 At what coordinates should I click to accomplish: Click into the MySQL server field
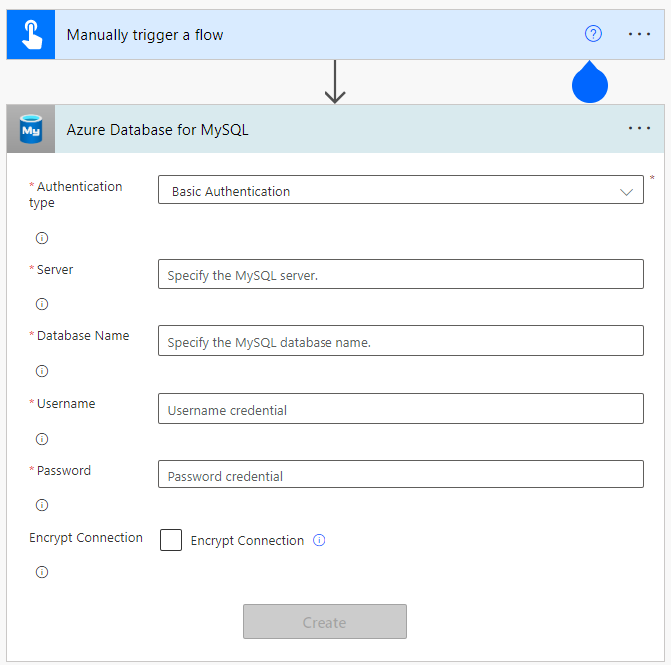click(x=401, y=274)
